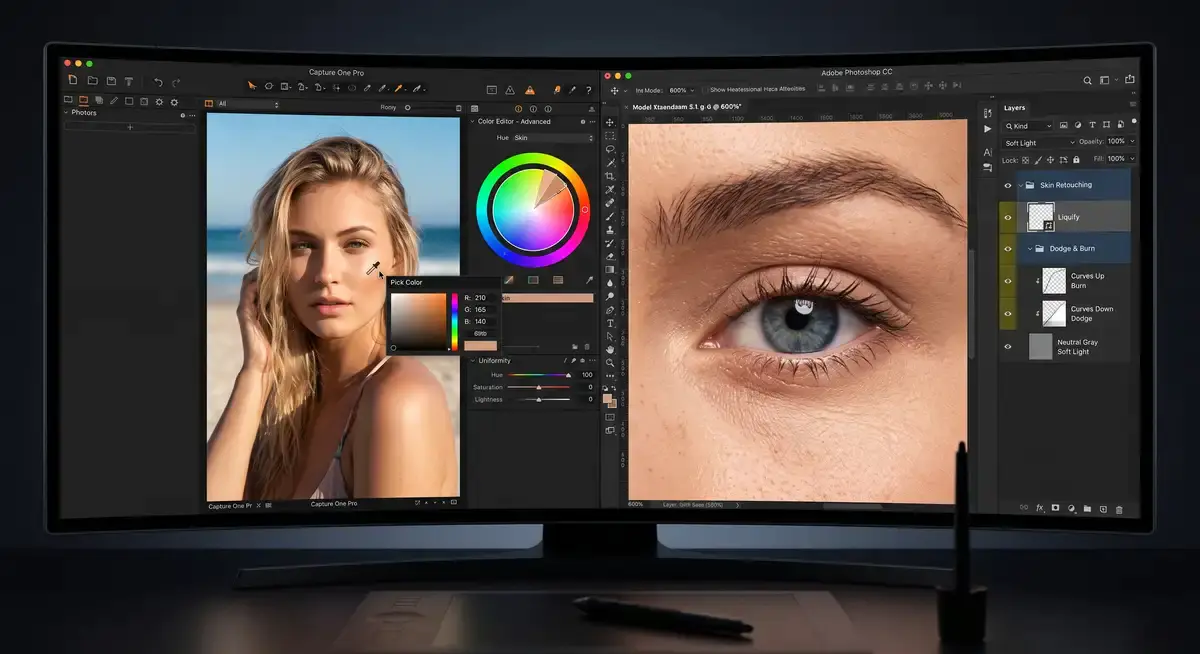1200x654 pixels.
Task: Select the first Capture One Pr bottom tab
Action: pos(230,506)
